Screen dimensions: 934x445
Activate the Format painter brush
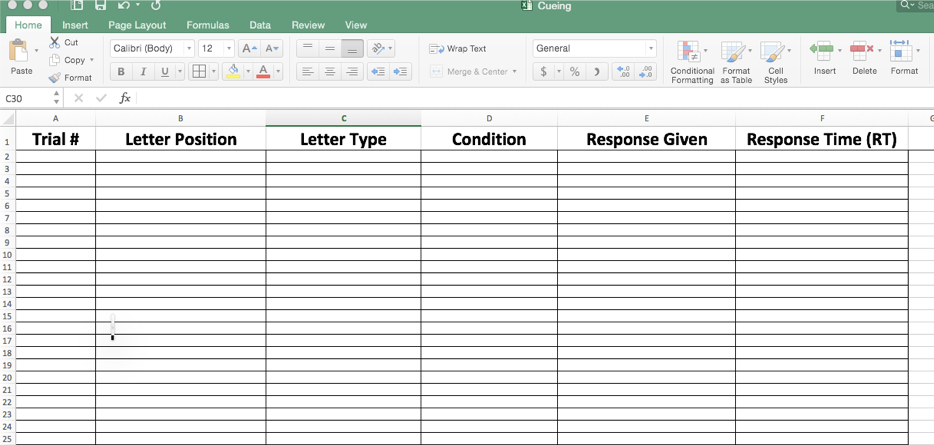55,77
